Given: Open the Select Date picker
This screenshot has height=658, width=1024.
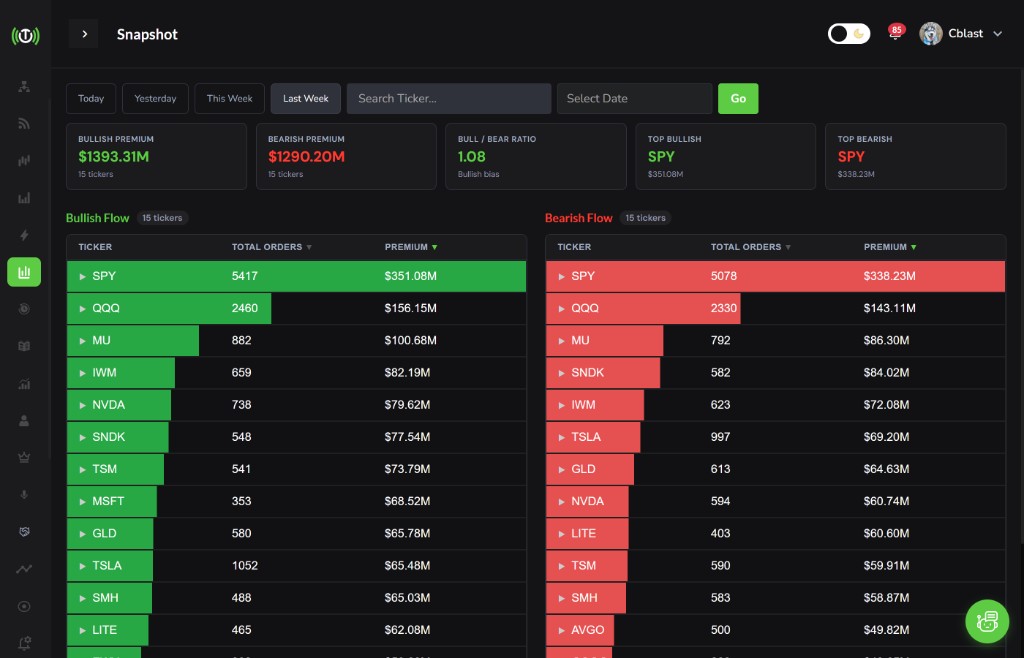Looking at the screenshot, I should point(634,98).
